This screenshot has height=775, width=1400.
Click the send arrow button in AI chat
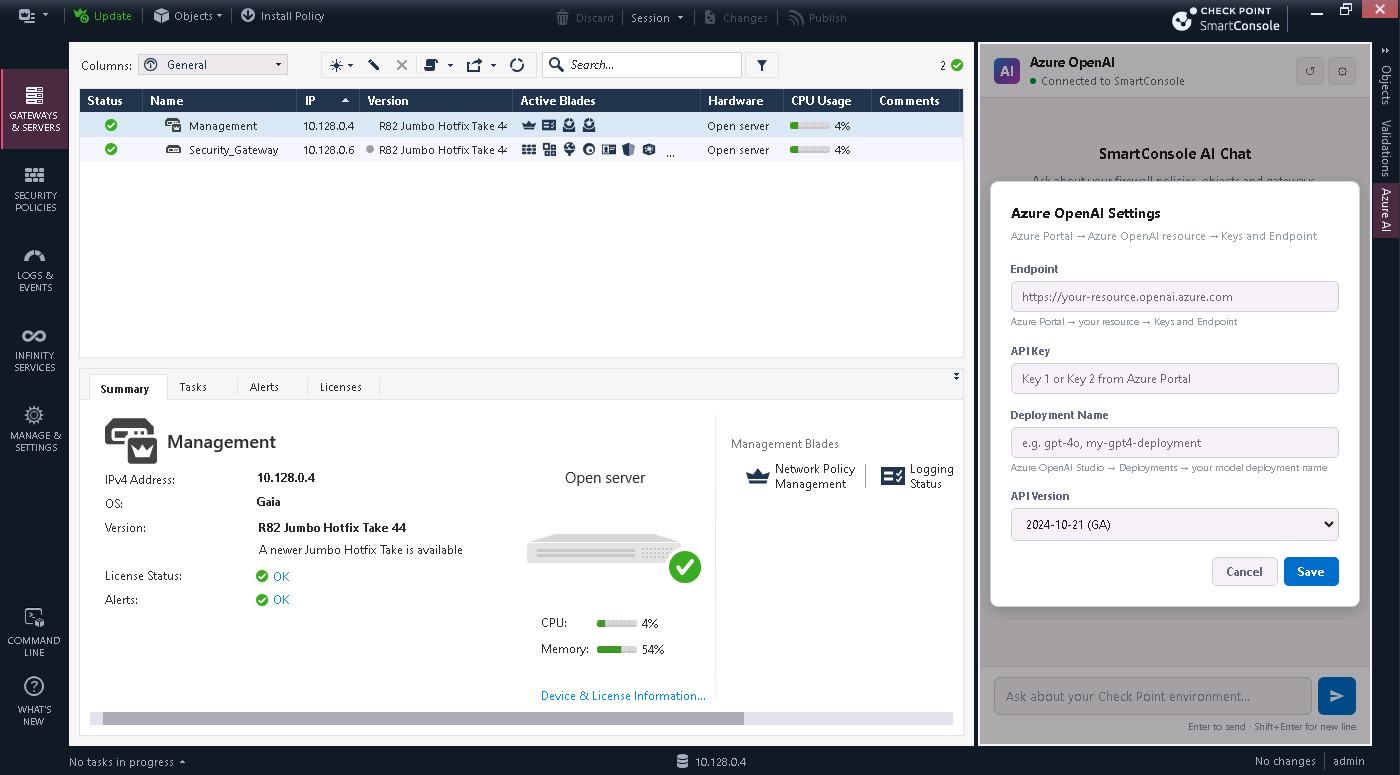pyautogui.click(x=1337, y=696)
